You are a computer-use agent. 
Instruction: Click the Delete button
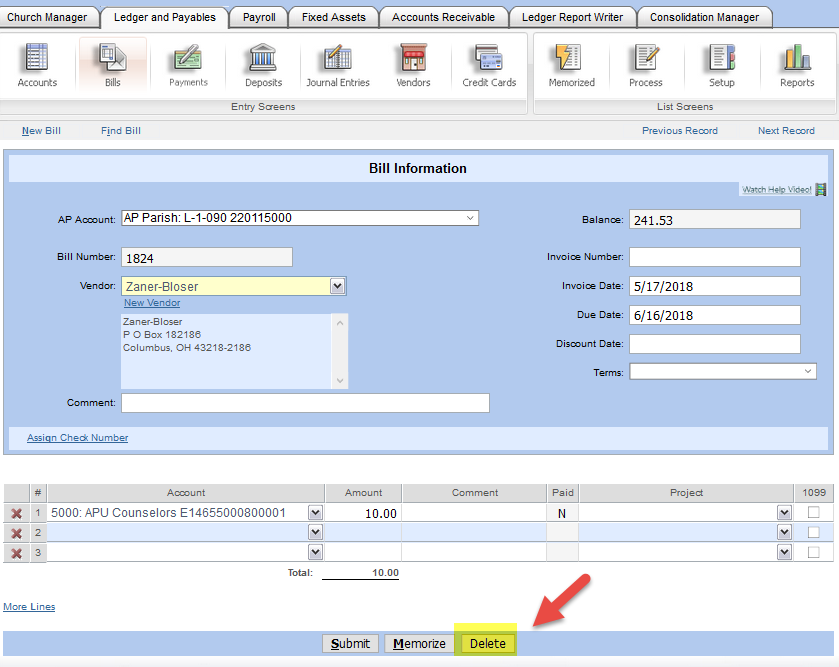(x=487, y=643)
